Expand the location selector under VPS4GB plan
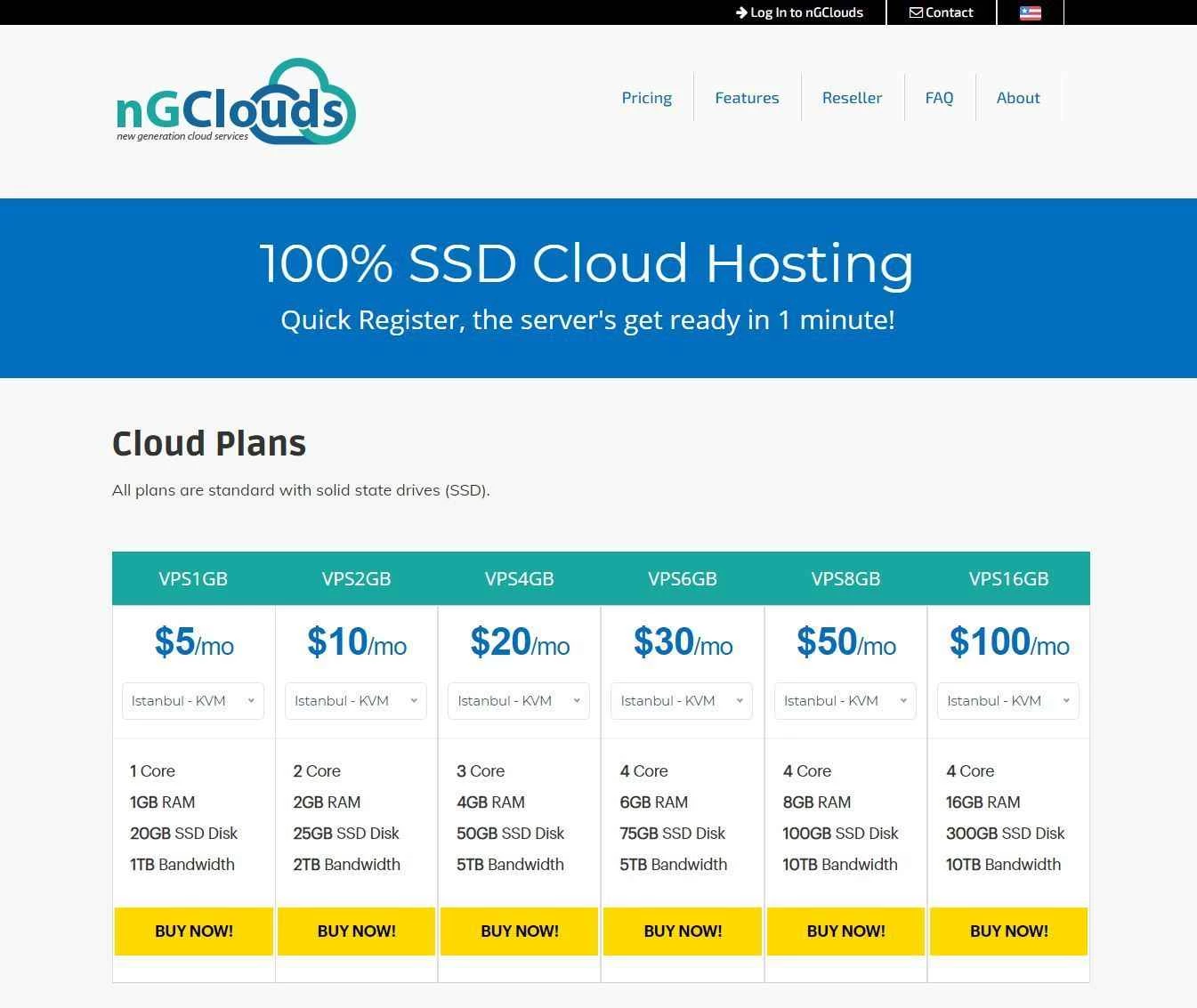 (x=519, y=700)
